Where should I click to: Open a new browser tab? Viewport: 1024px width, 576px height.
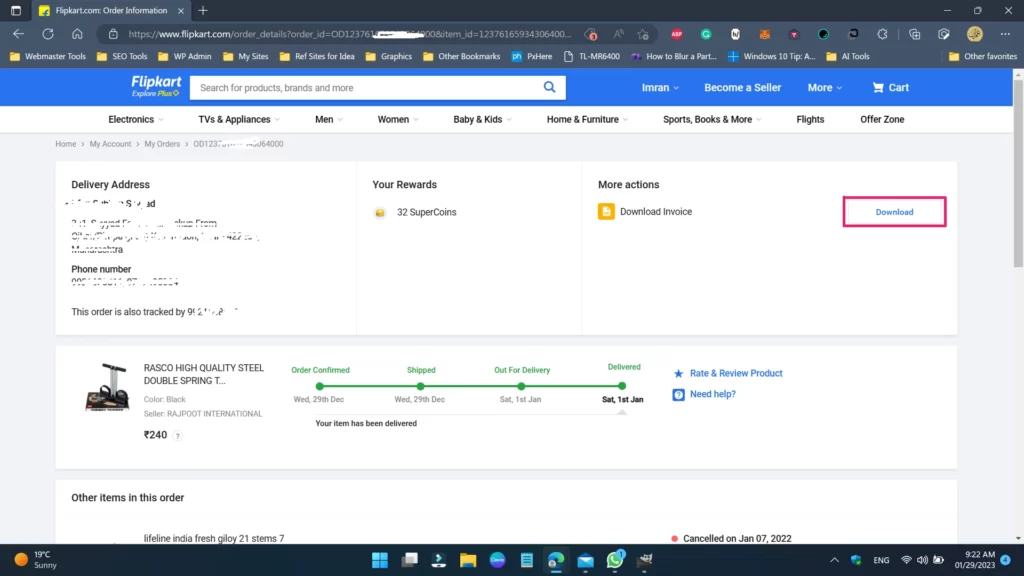tap(203, 10)
